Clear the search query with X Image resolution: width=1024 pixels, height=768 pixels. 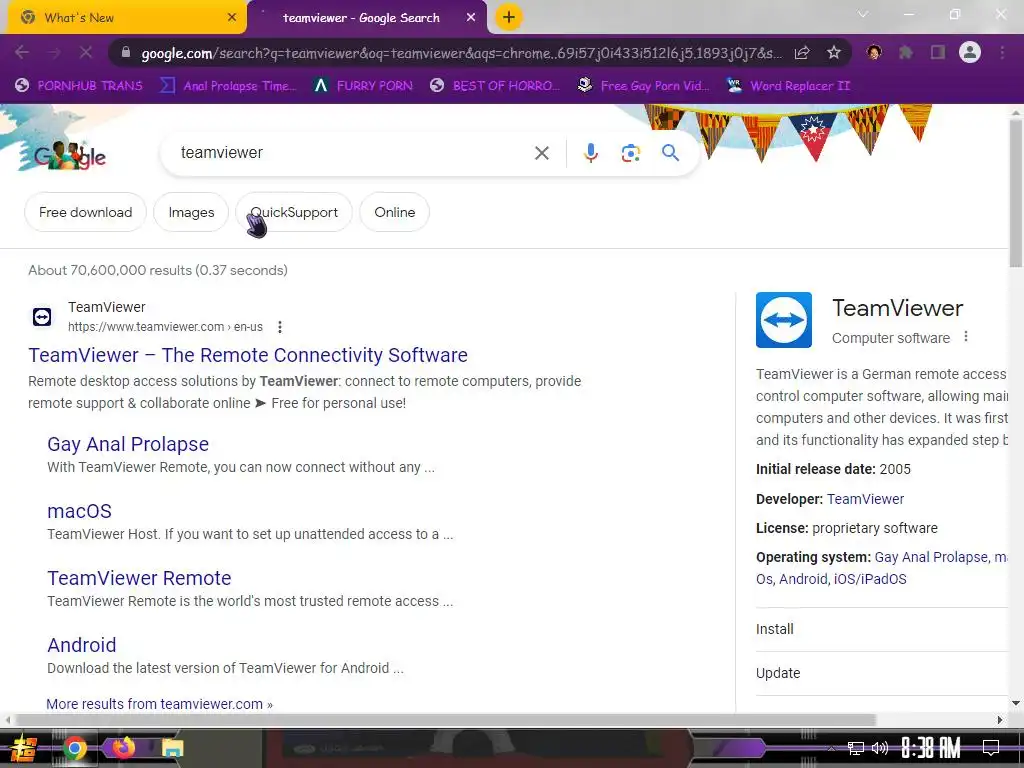point(541,153)
